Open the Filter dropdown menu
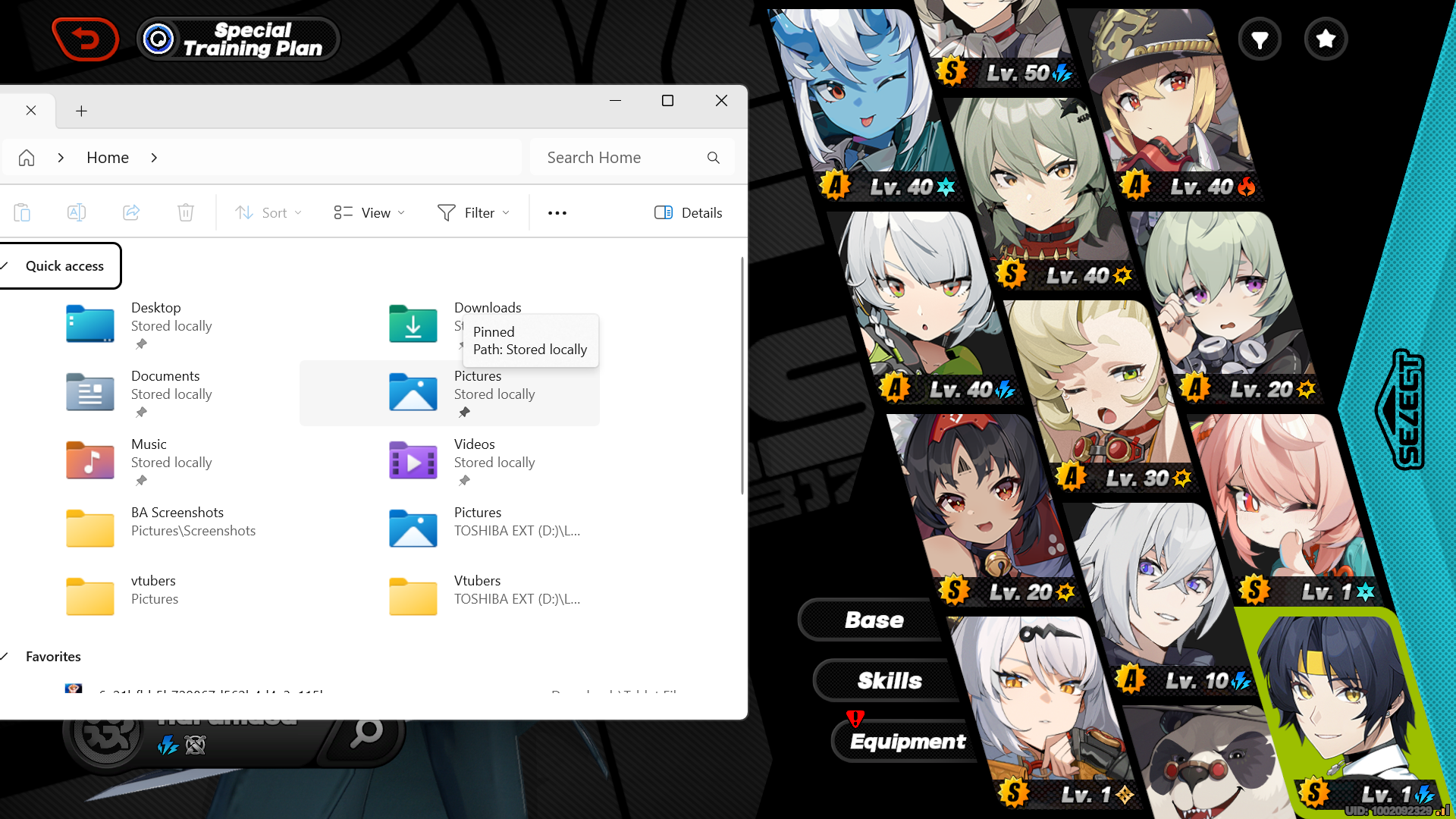Screen dimensions: 1456x819 473,213
